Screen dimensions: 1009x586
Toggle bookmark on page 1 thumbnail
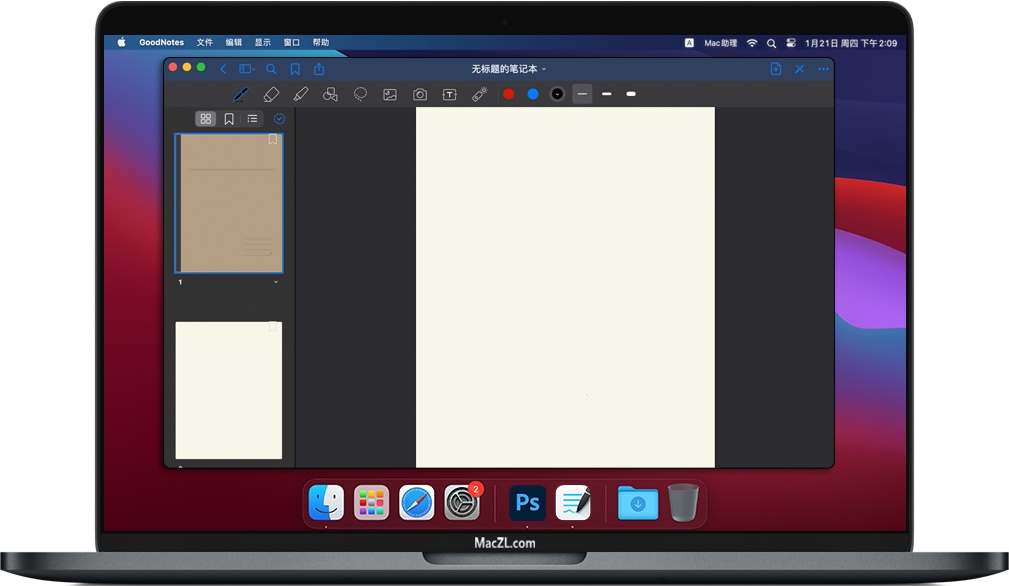273,140
